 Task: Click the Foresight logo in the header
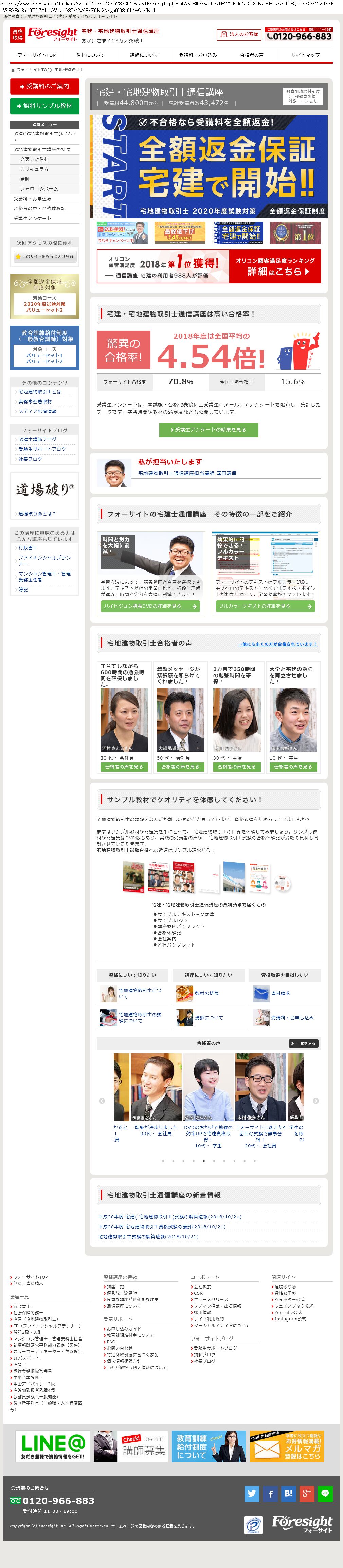pos(52,34)
